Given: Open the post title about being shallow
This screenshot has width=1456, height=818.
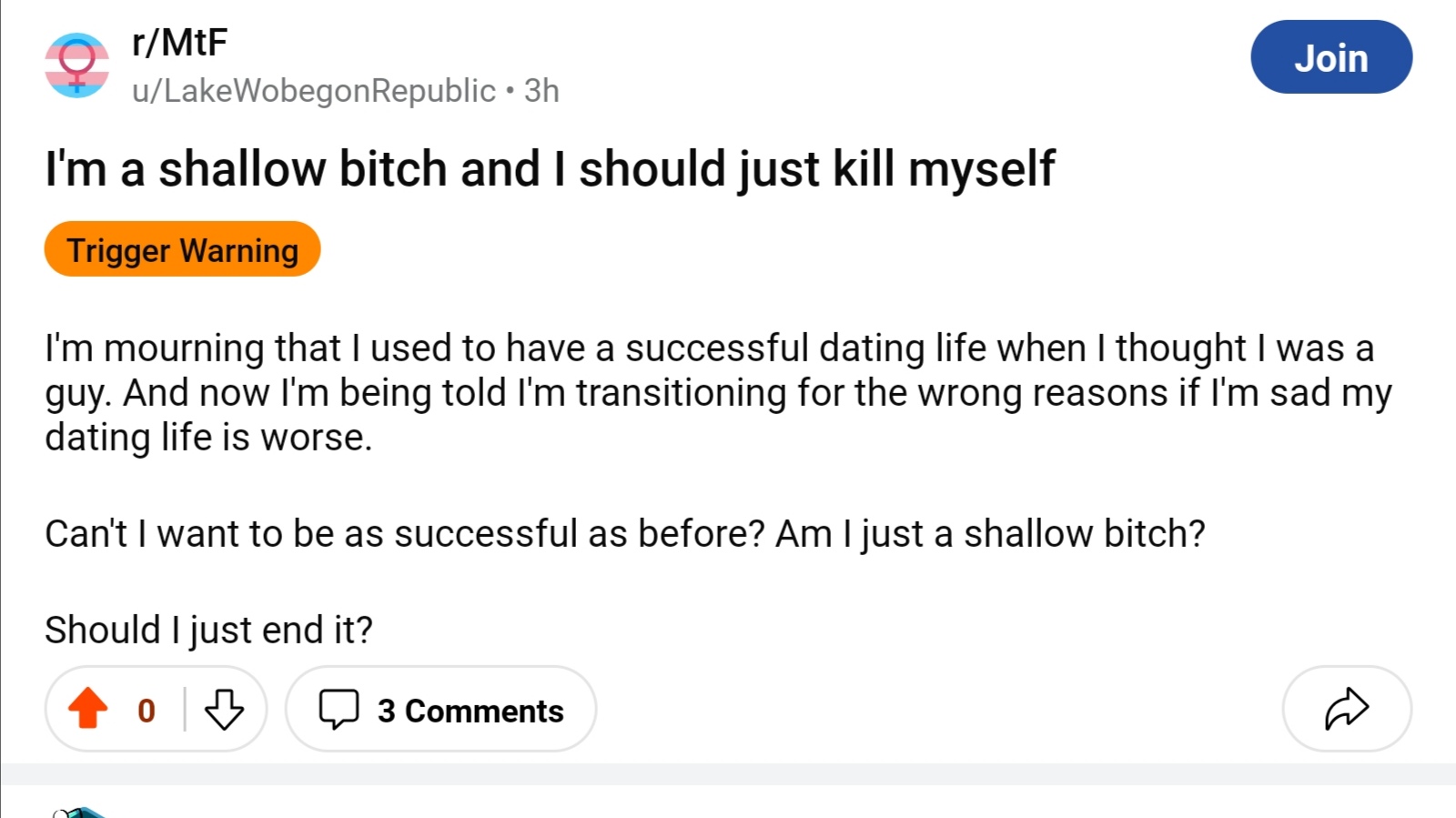Looking at the screenshot, I should coord(550,169).
